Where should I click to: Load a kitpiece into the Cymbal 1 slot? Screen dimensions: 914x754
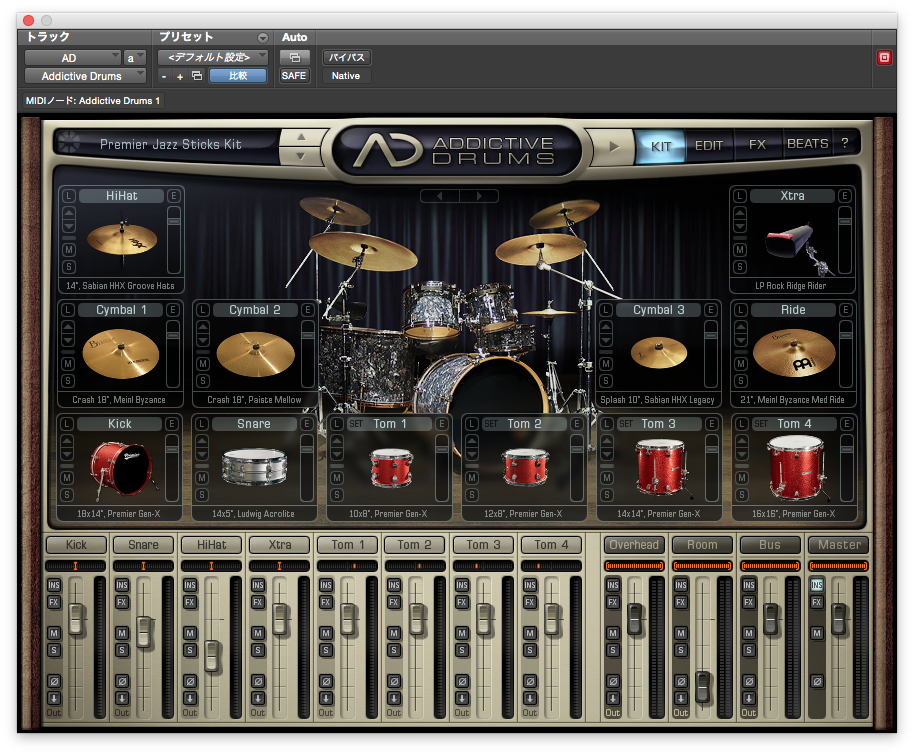tap(68, 310)
